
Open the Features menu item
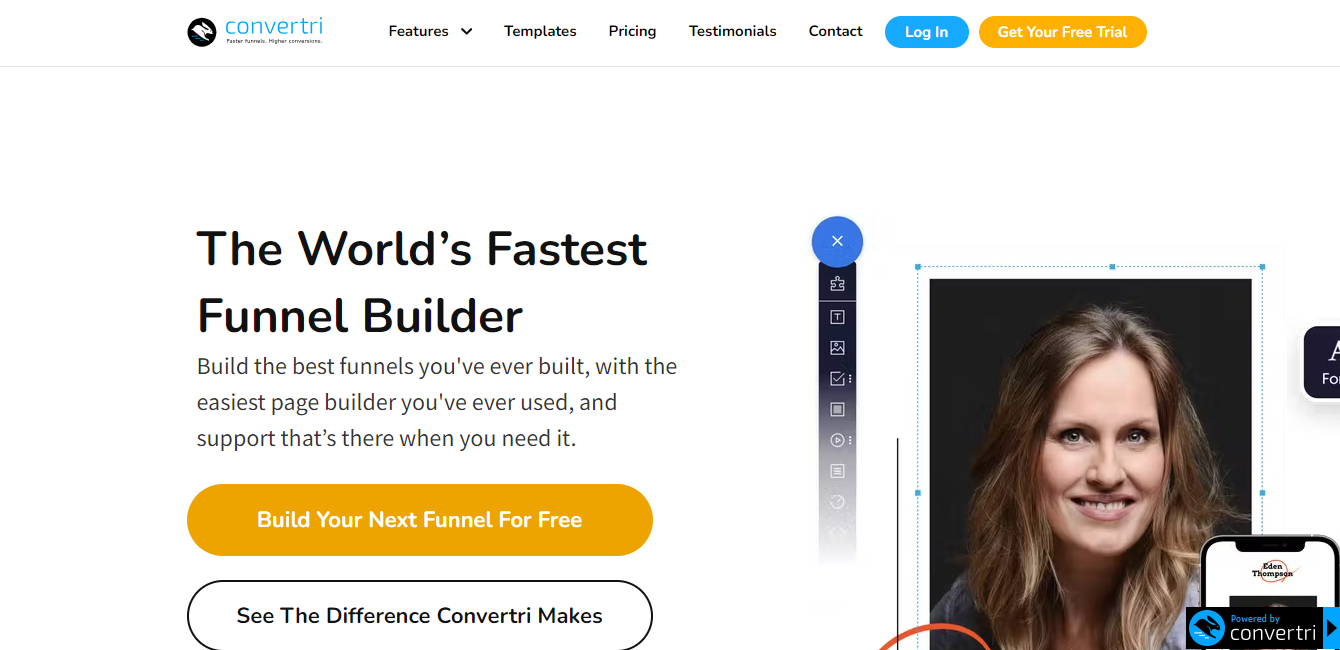(x=418, y=31)
